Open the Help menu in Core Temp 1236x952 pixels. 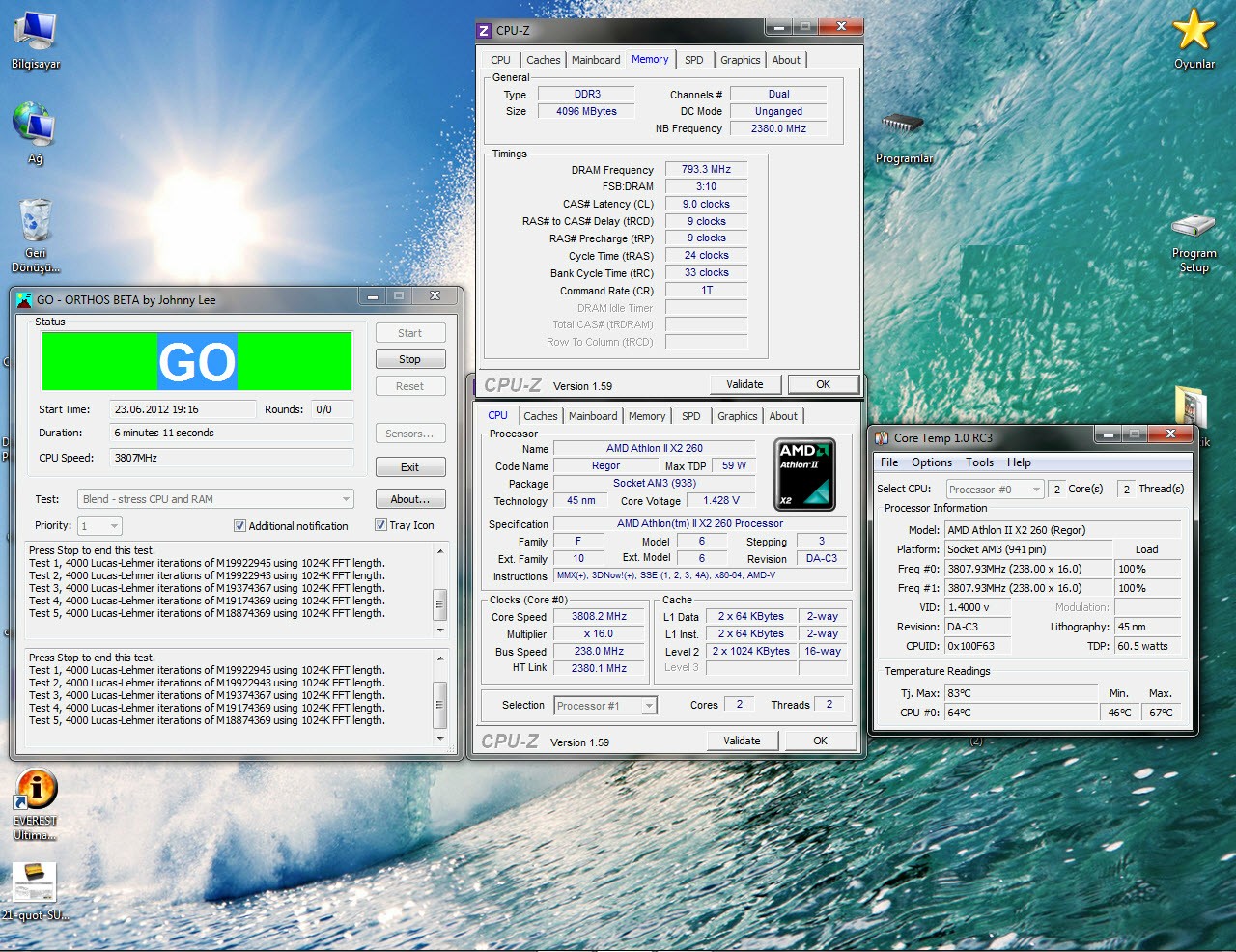click(x=1019, y=462)
